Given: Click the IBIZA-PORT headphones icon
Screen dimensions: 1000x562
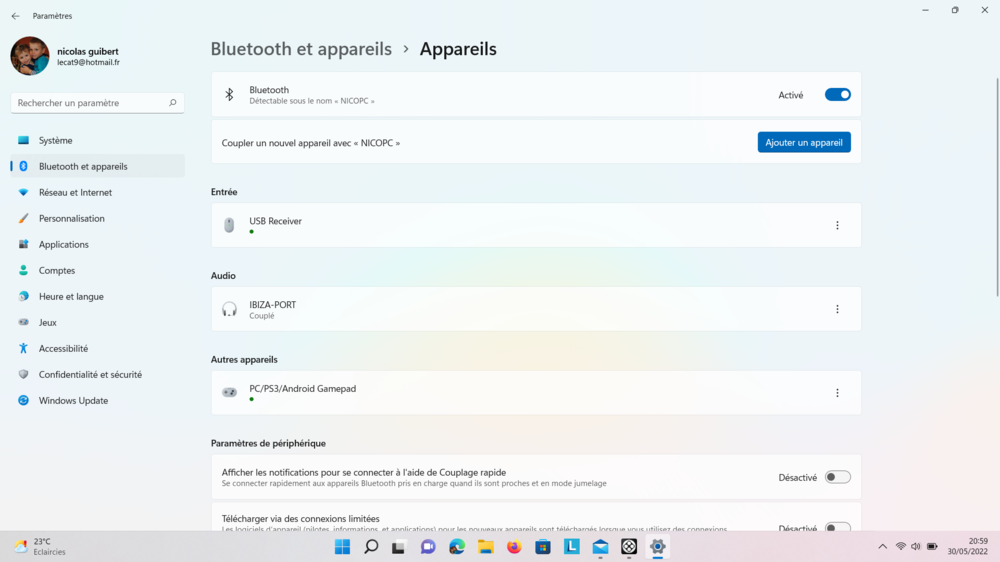Looking at the screenshot, I should tap(229, 310).
